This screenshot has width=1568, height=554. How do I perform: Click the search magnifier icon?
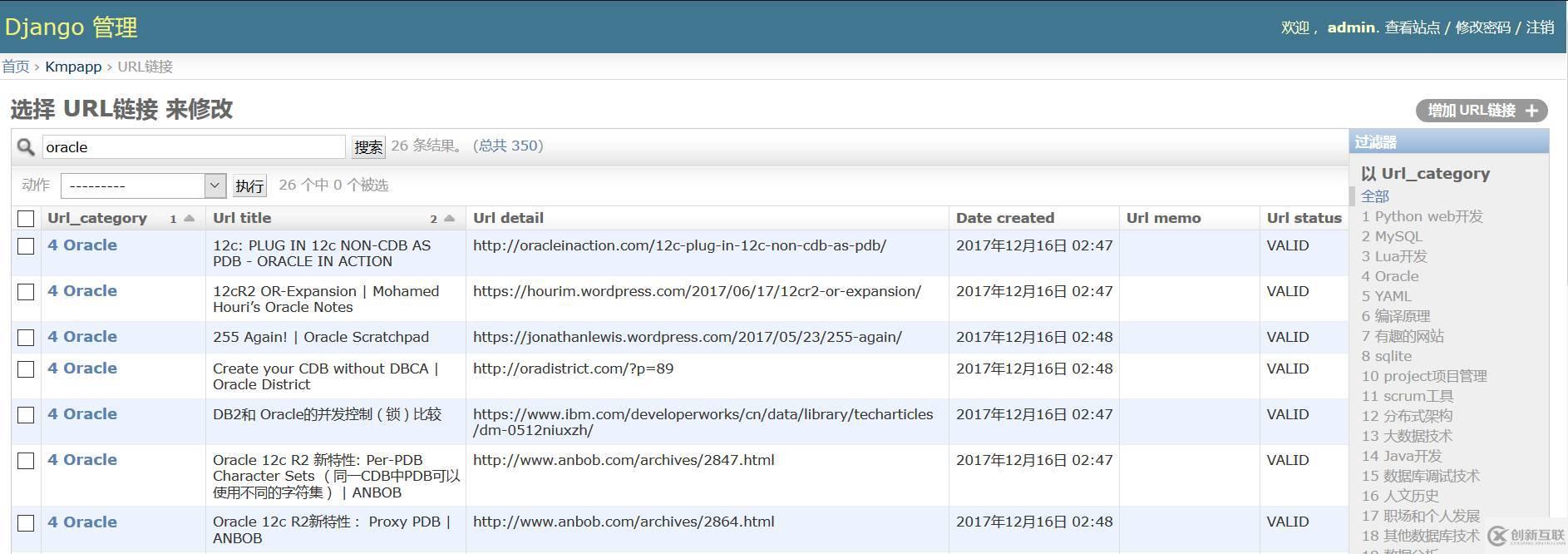point(26,147)
